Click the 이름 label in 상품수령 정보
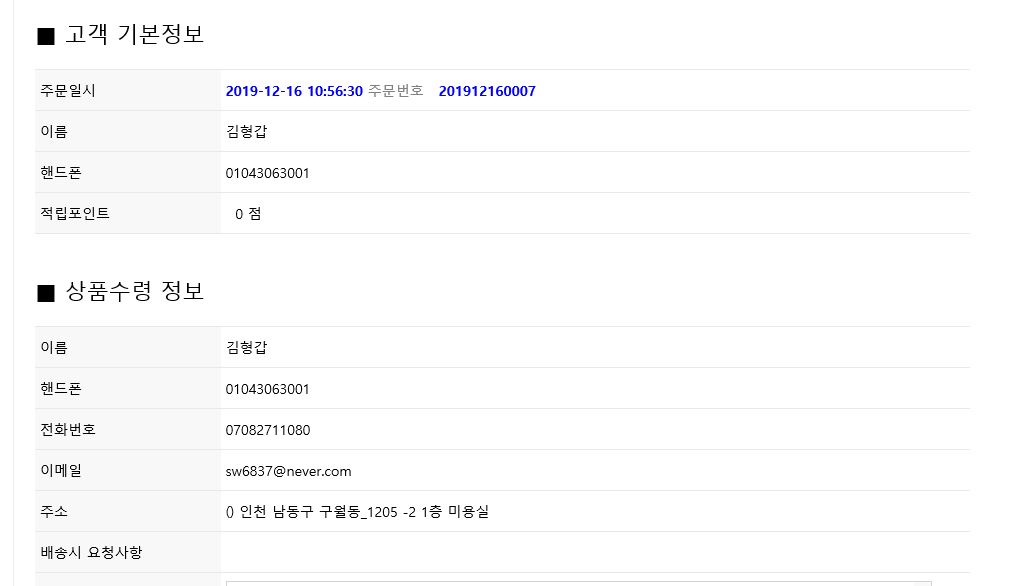The width and height of the screenshot is (1036, 586). (54, 348)
